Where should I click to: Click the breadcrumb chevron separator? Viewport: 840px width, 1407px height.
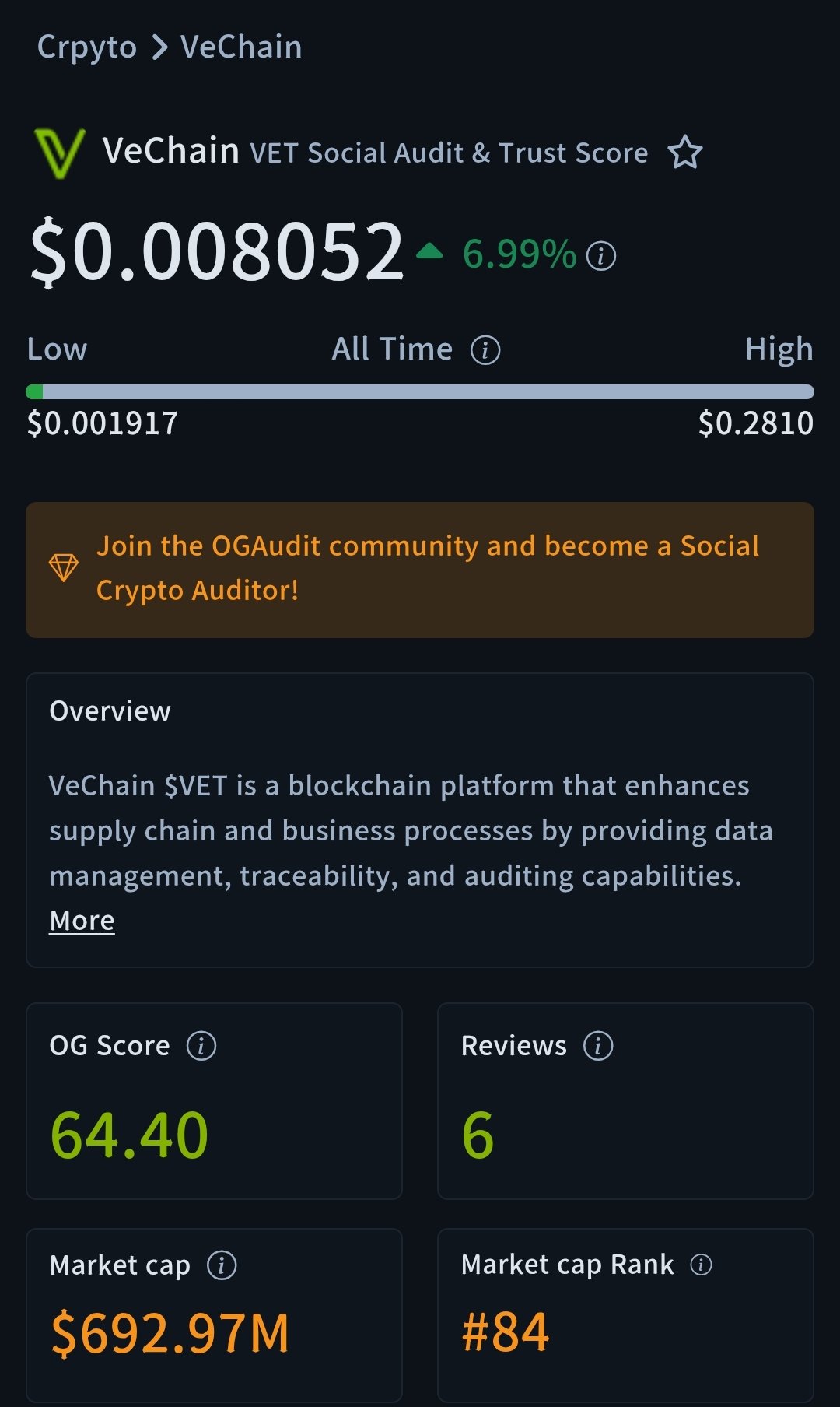[159, 47]
